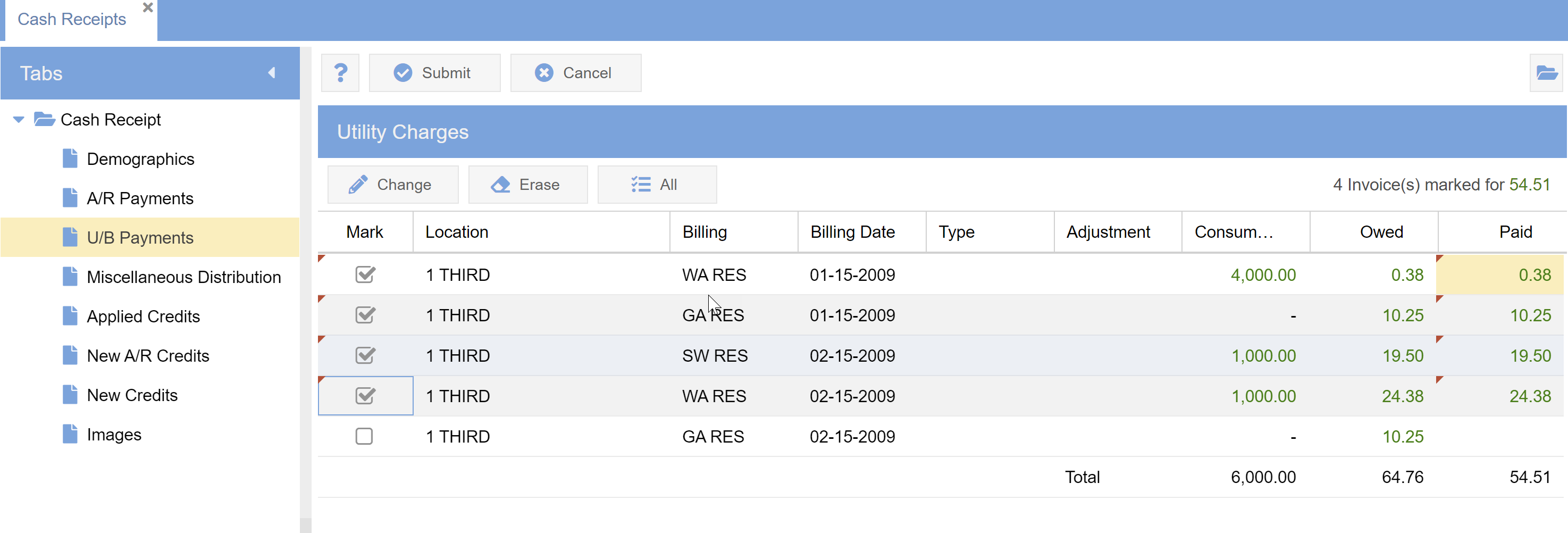The image size is (1568, 533).
Task: Click the Cancel X circle icon
Action: click(543, 73)
